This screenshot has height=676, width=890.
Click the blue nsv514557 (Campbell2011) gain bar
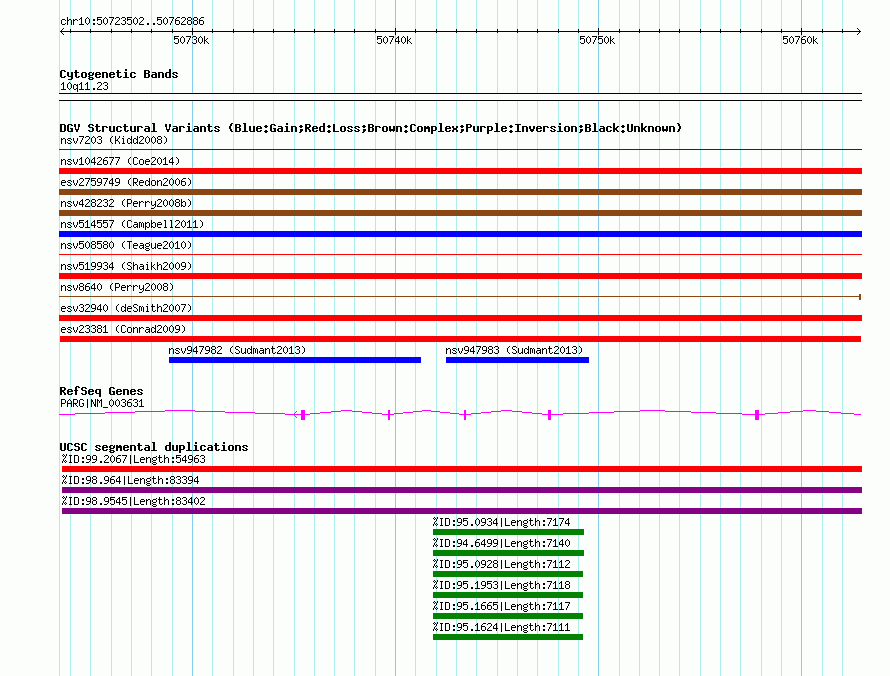pos(460,234)
